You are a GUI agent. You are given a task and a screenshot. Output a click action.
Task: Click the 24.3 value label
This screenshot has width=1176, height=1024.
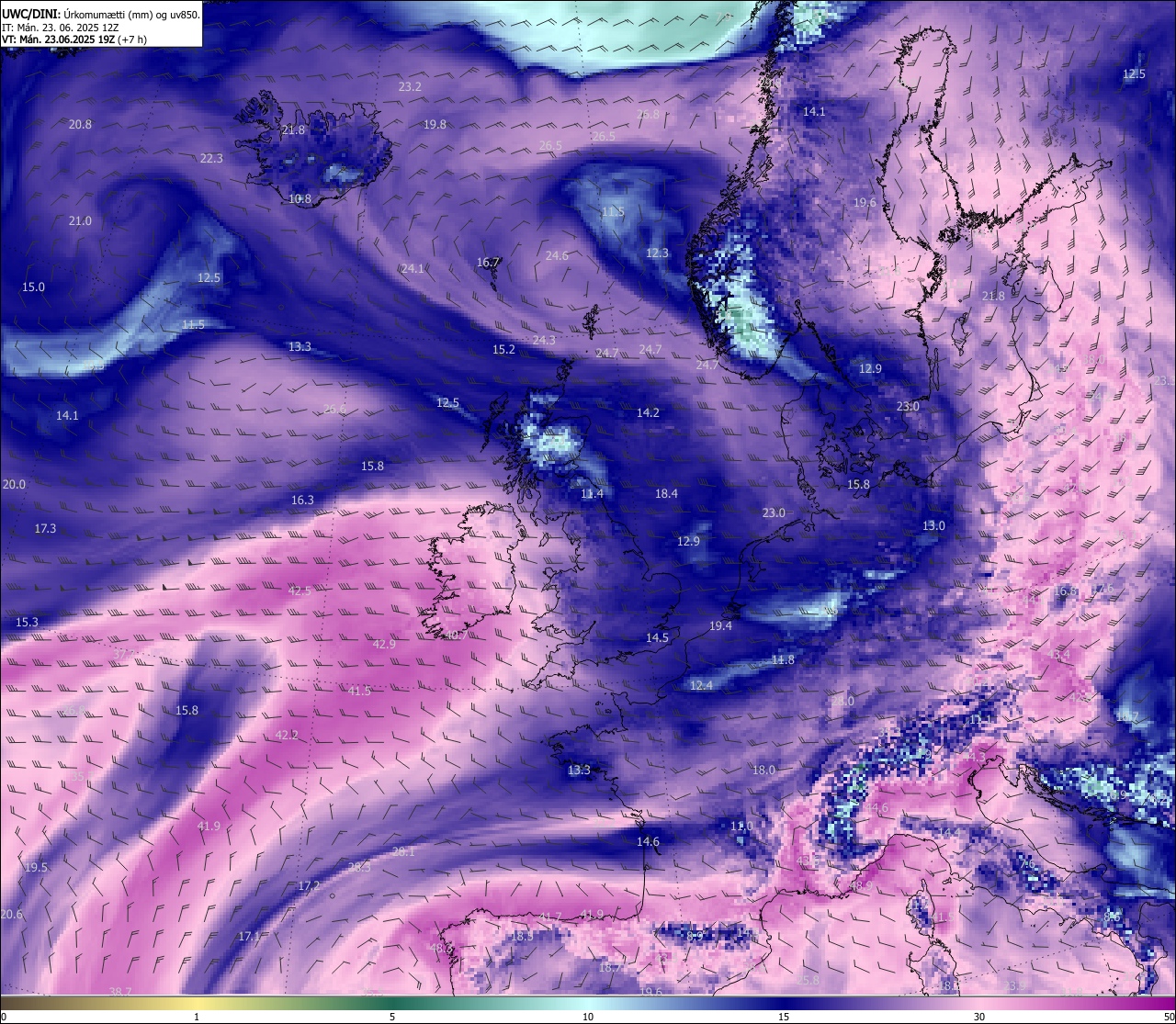[x=544, y=341]
